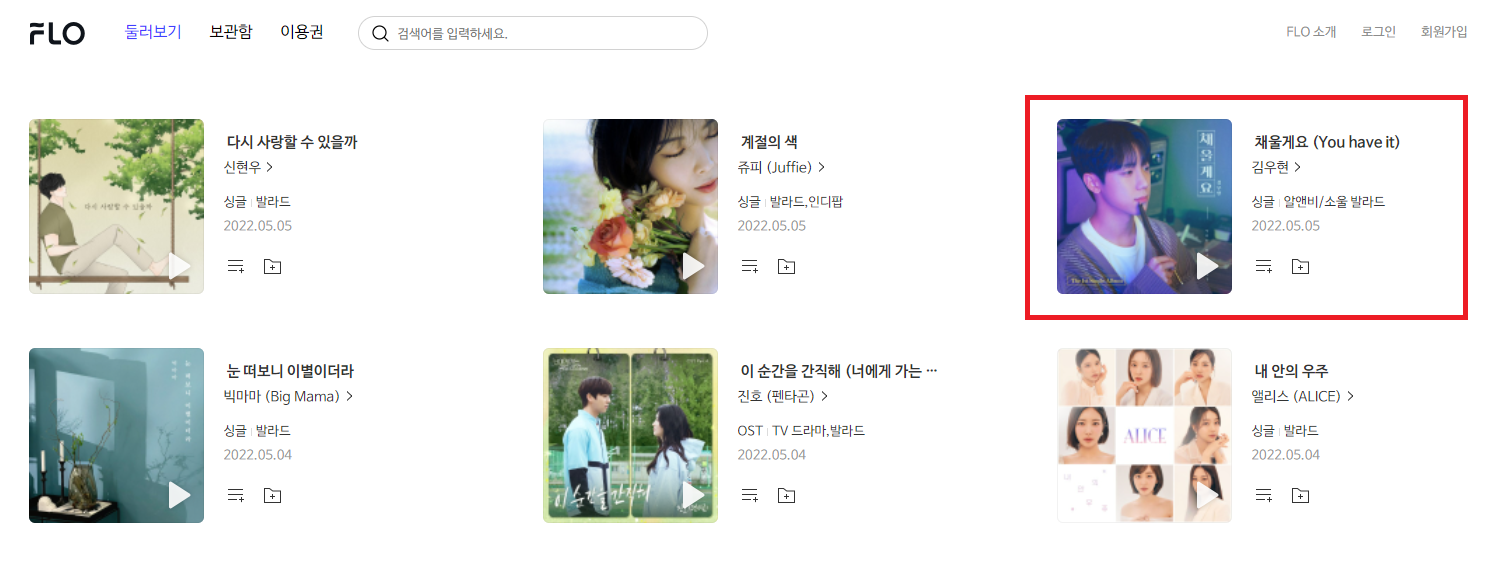Screen dimensions: 1504x572
Task: Switch to the 보관함 tab
Action: pyautogui.click(x=231, y=32)
